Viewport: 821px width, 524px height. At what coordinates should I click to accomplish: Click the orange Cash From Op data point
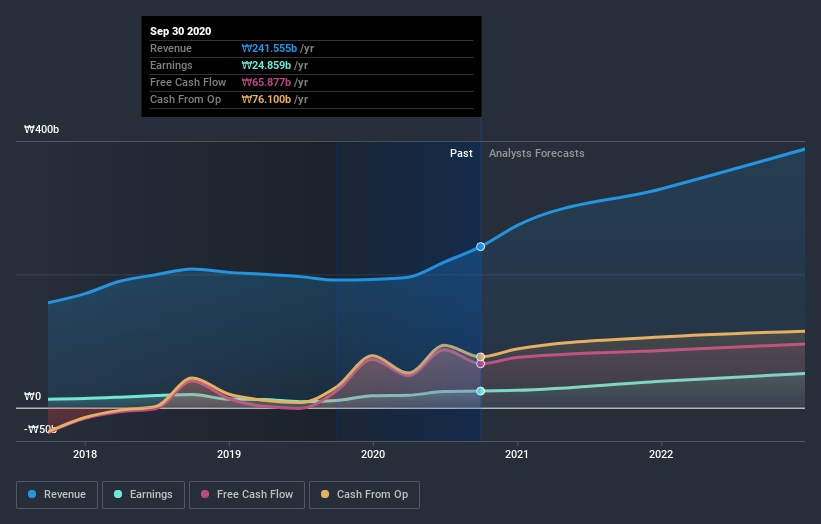(x=480, y=357)
